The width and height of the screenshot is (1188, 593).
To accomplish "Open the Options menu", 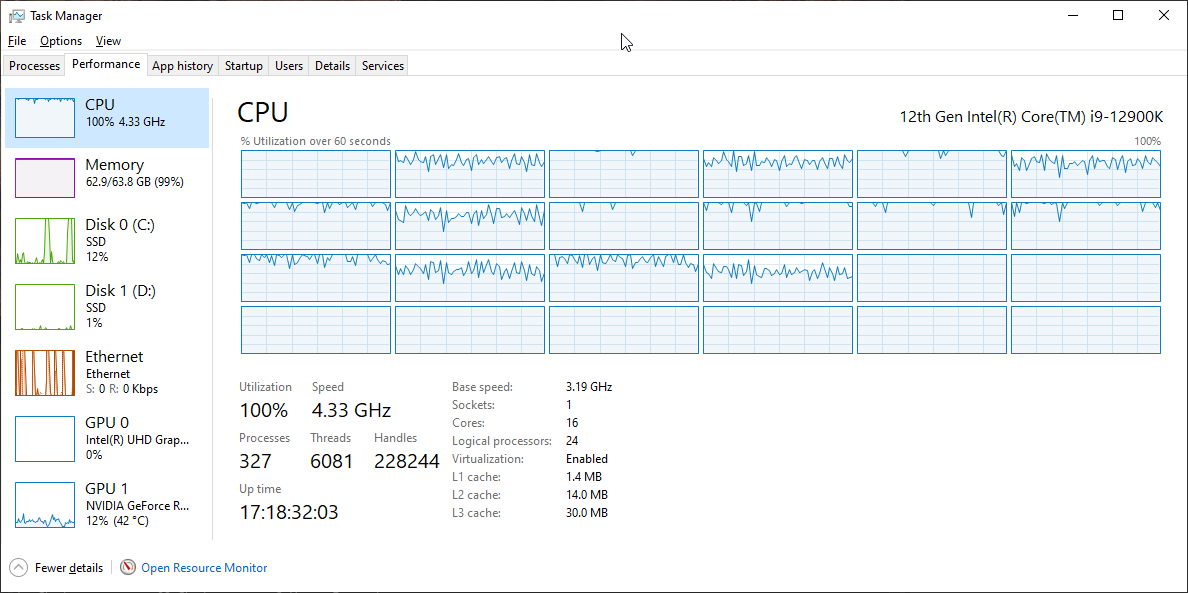I will [61, 41].
